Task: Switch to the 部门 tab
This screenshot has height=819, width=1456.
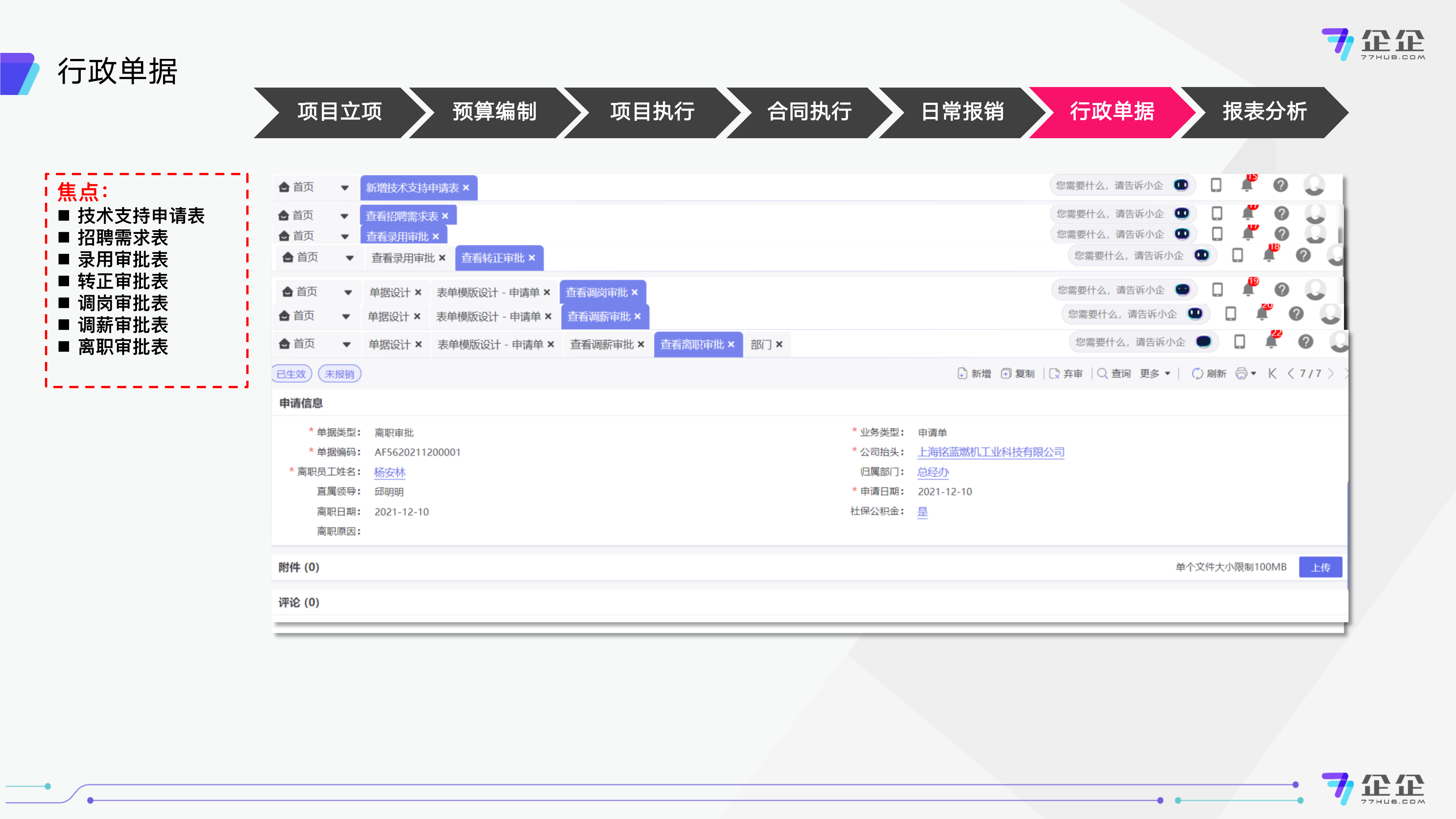Action: pos(761,344)
